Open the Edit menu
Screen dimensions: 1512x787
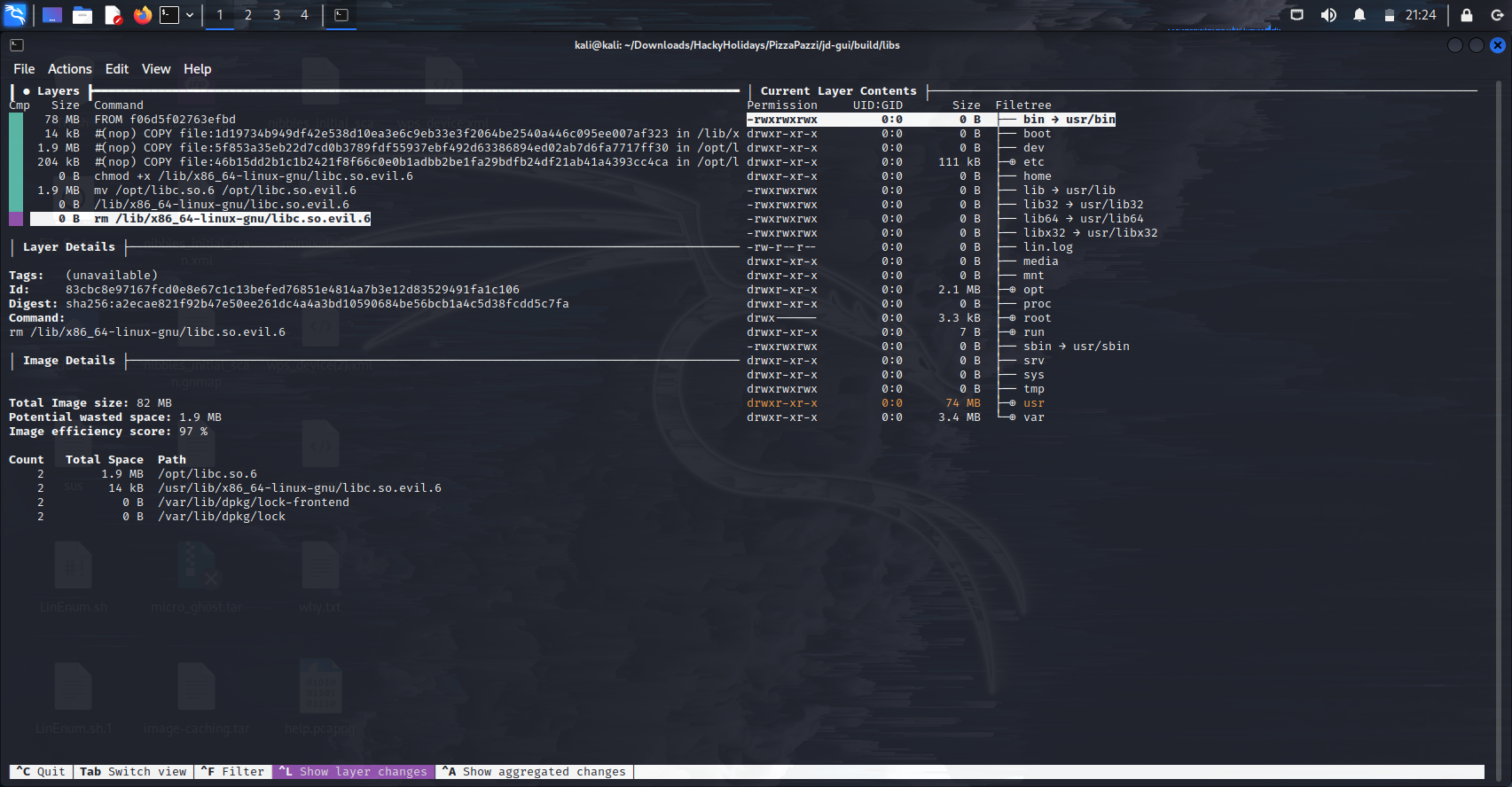pyautogui.click(x=117, y=69)
